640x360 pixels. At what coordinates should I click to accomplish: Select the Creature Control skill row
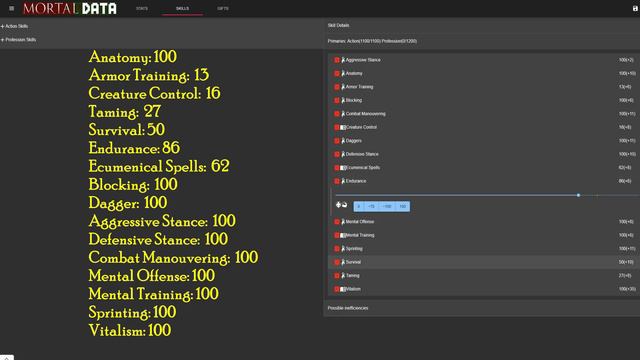pyautogui.click(x=484, y=127)
